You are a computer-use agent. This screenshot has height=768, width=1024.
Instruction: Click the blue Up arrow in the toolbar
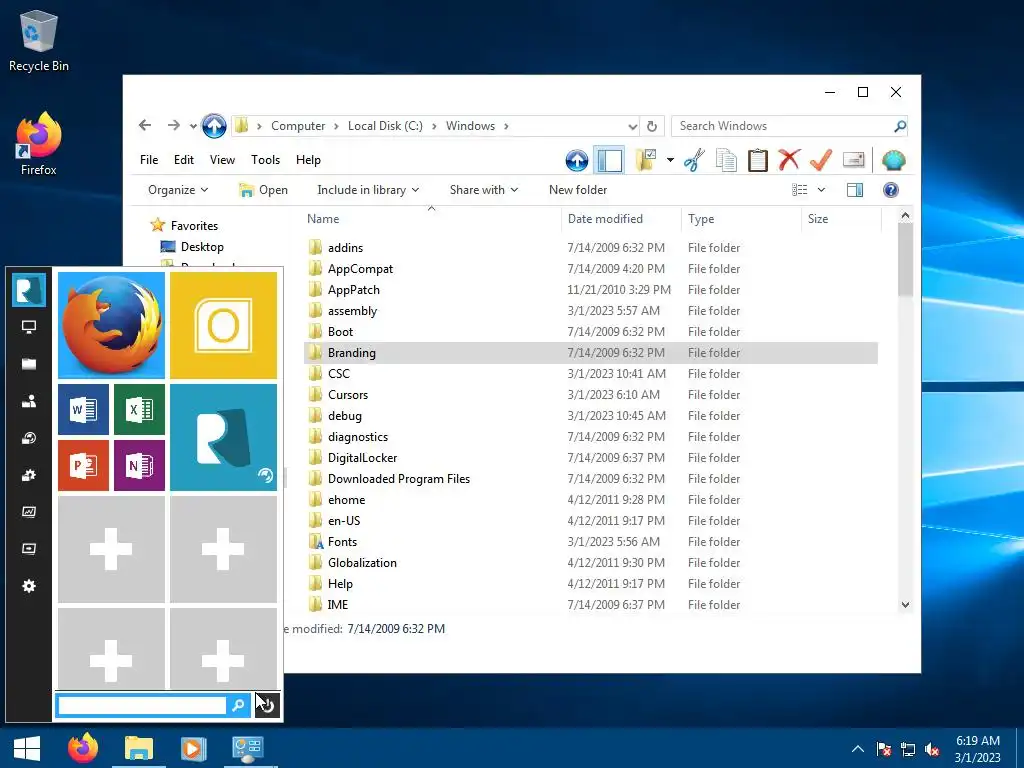tap(577, 160)
